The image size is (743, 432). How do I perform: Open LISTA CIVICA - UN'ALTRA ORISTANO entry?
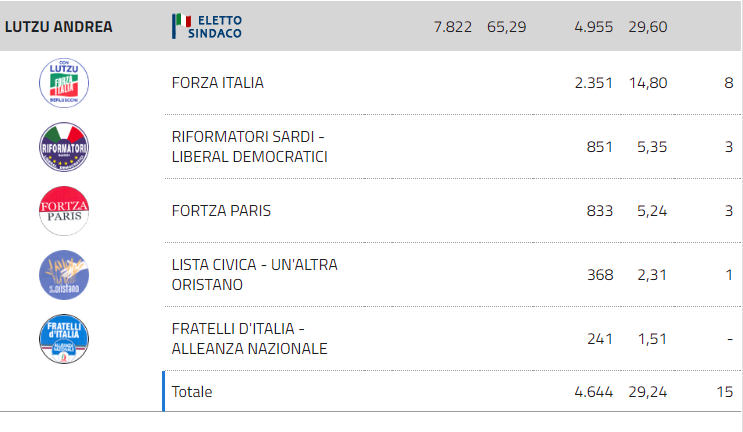[254, 275]
